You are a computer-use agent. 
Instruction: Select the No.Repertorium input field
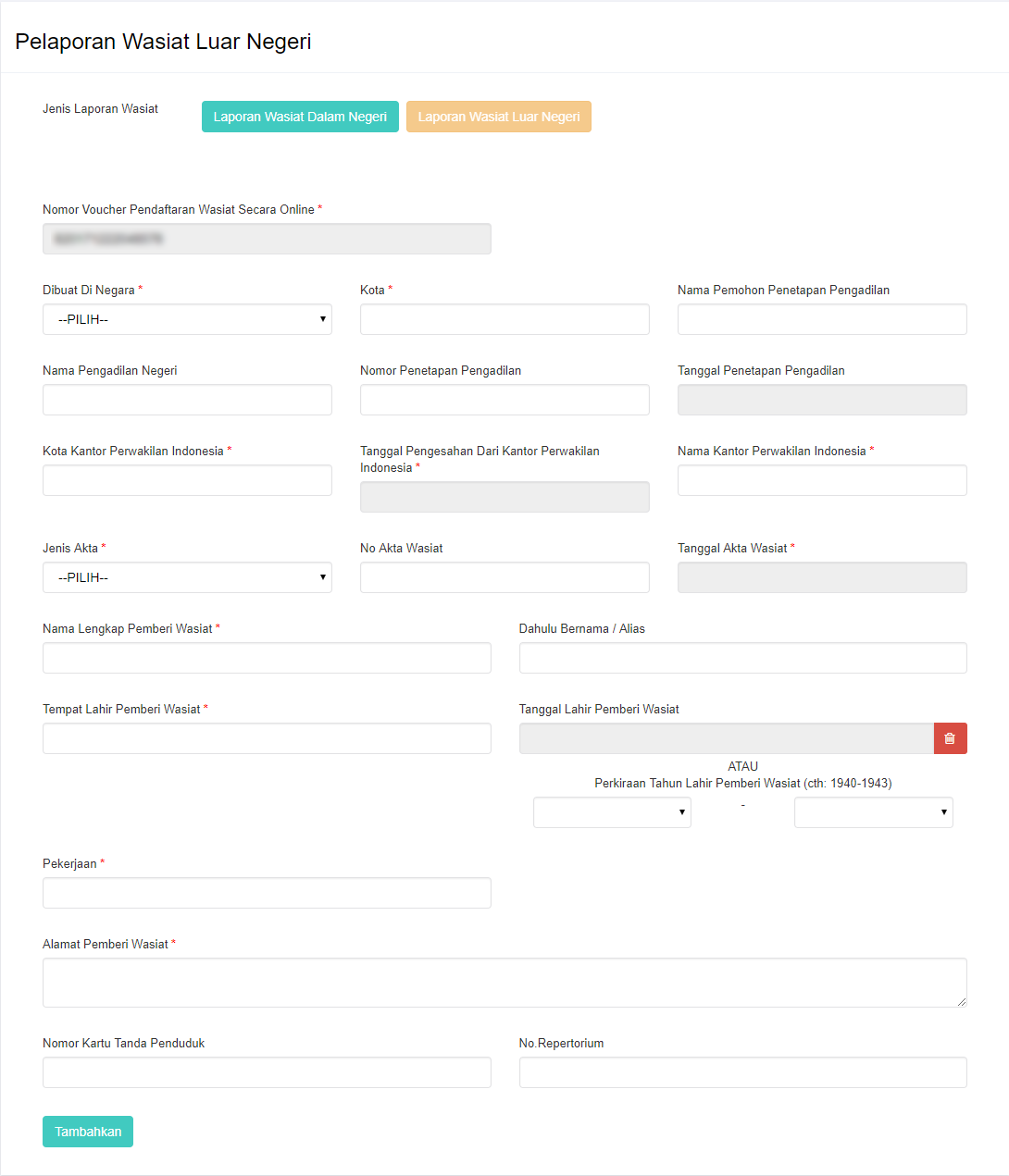(742, 1072)
